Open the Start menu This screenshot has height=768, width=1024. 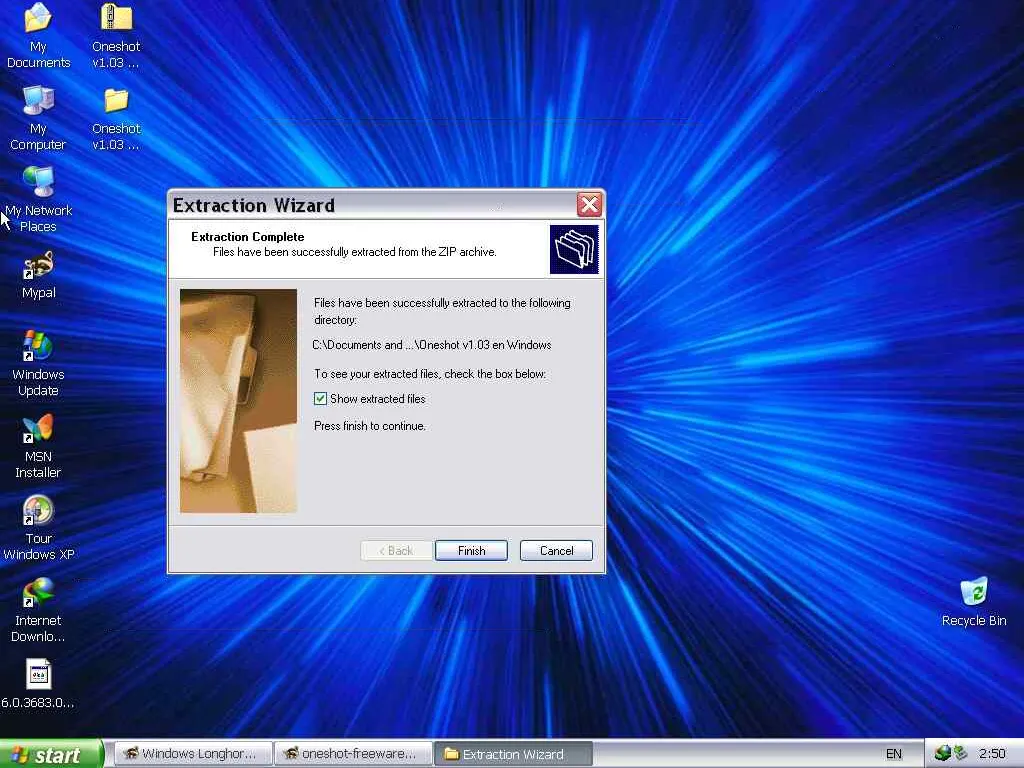coord(51,754)
